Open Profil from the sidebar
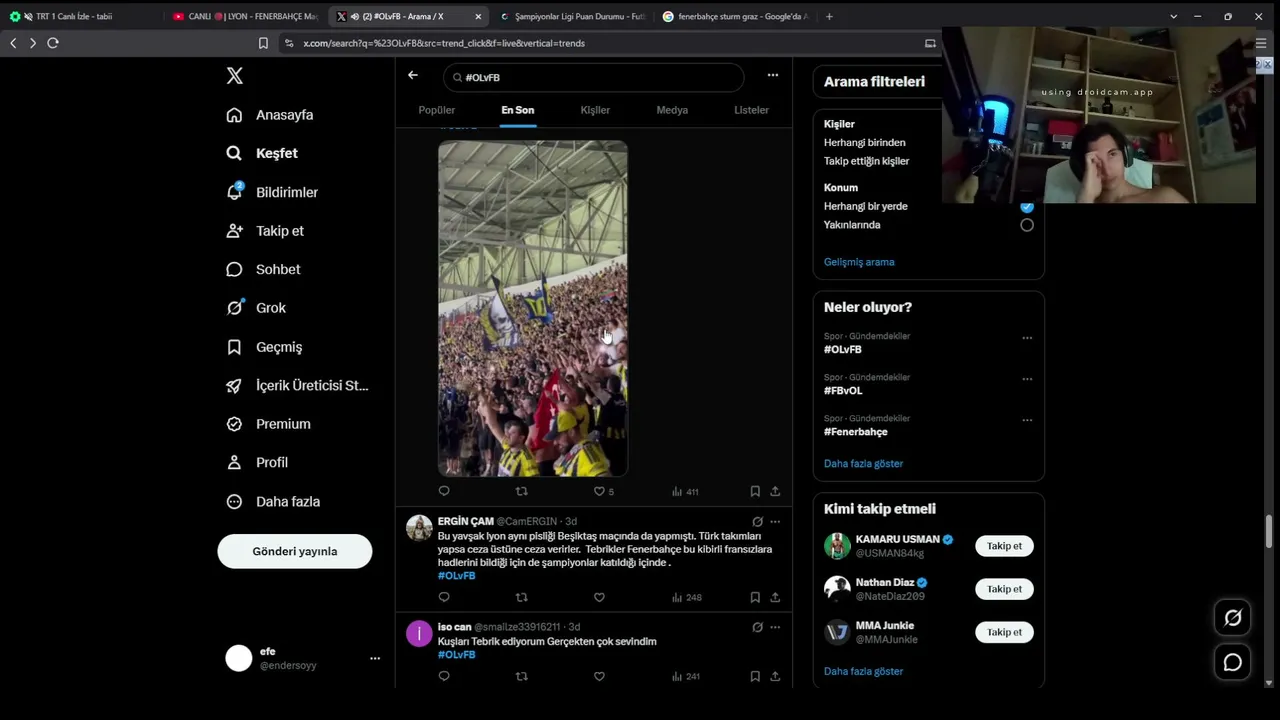This screenshot has height=720, width=1280. [x=257, y=462]
